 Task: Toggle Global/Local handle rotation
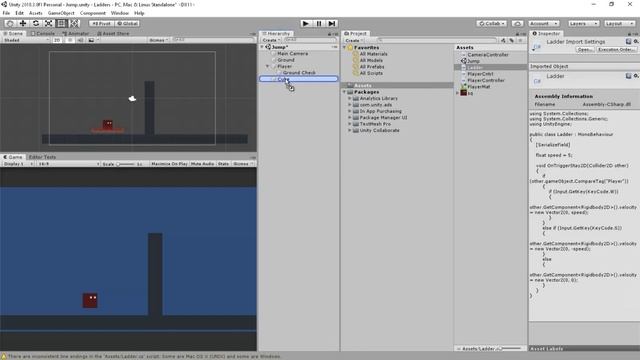point(127,24)
